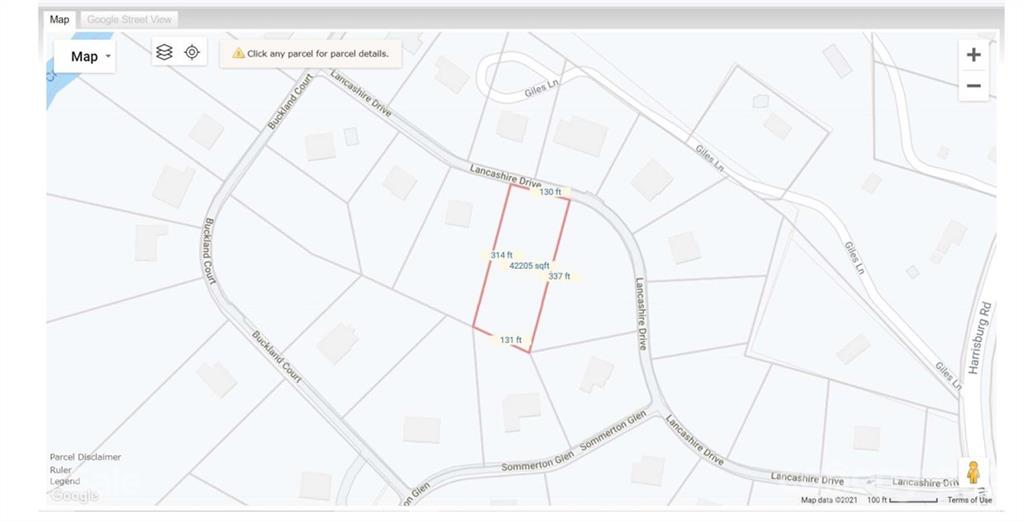Open the Terms of Use link
The image size is (1024, 521).
[x=969, y=500]
